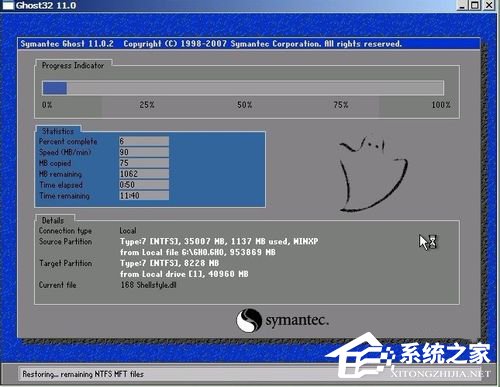This screenshot has width=500, height=387.
Task: Click the blue progress bar fill
Action: coord(55,88)
